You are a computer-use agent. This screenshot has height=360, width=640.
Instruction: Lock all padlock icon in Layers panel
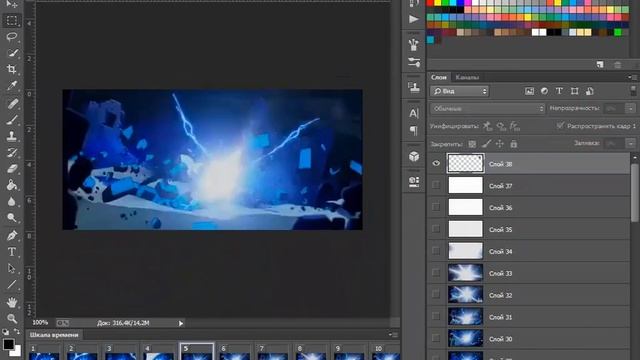513,144
